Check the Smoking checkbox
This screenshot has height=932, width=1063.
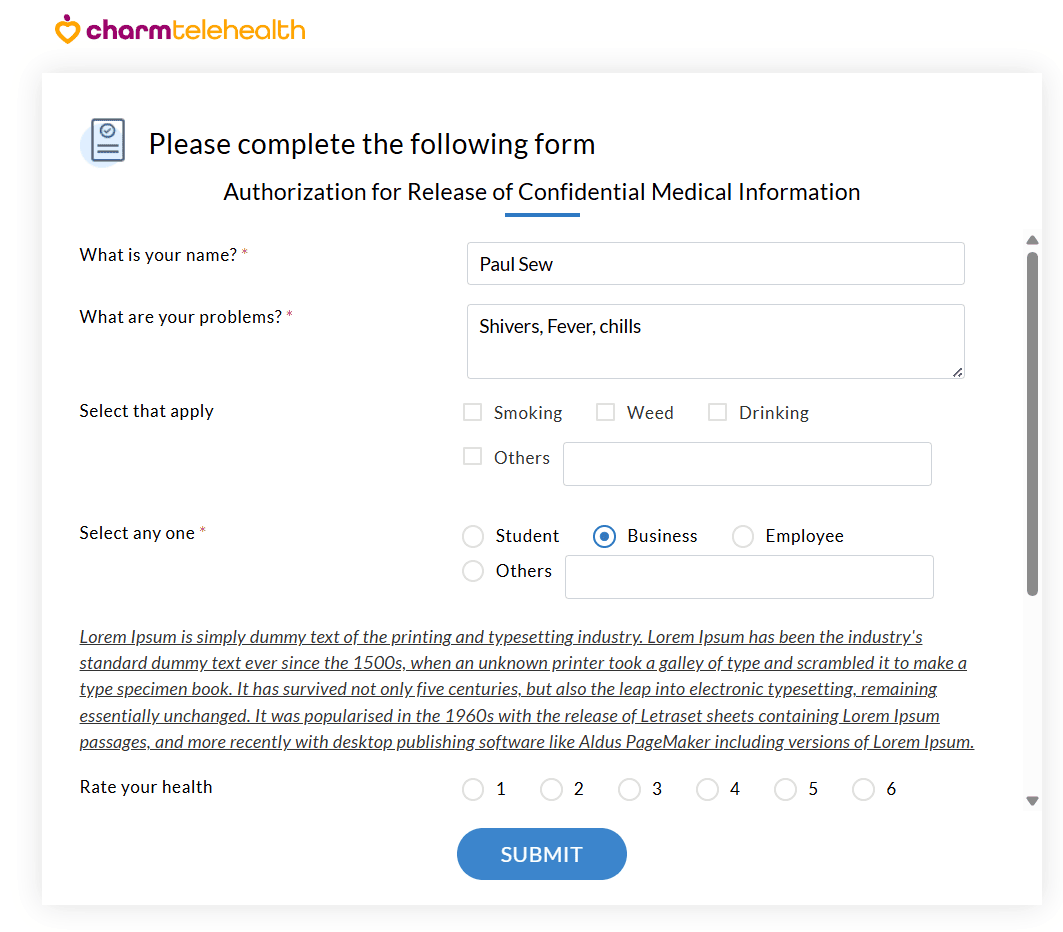click(472, 411)
